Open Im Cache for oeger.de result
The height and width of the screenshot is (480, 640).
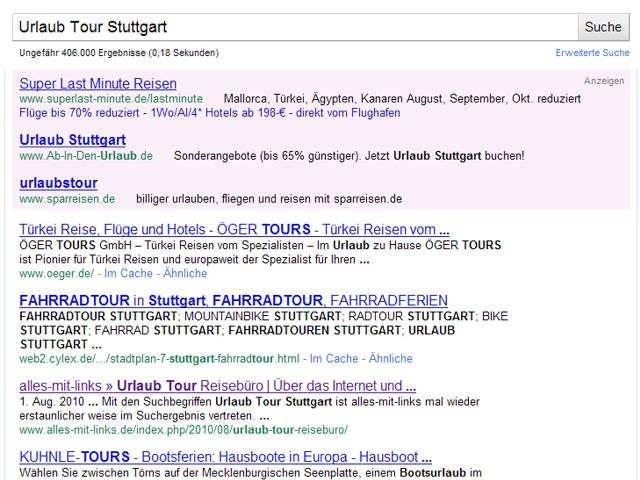[131, 273]
